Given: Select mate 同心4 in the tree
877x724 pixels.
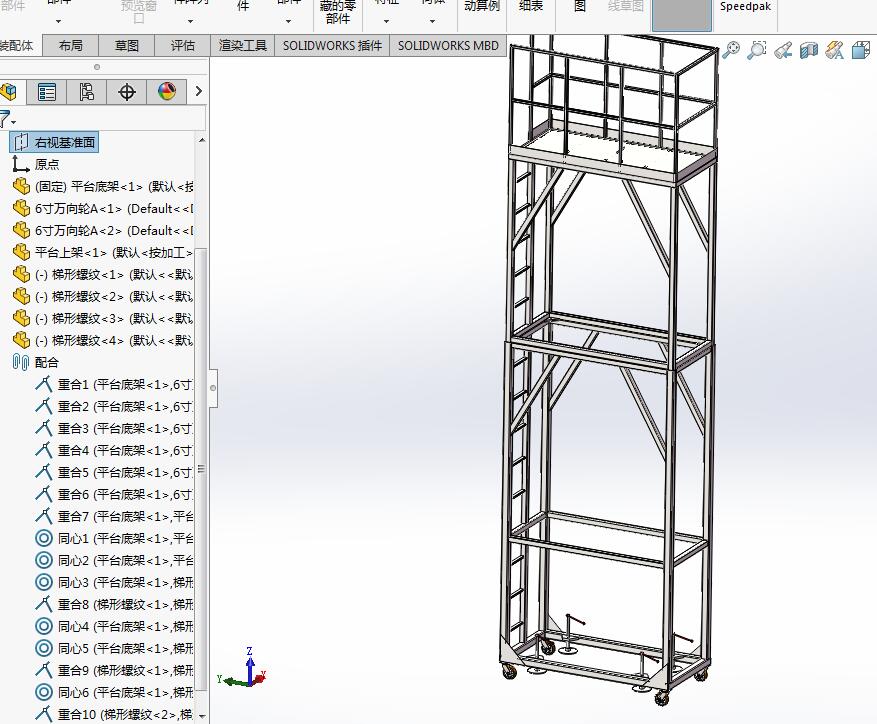Looking at the screenshot, I should pyautogui.click(x=114, y=626).
